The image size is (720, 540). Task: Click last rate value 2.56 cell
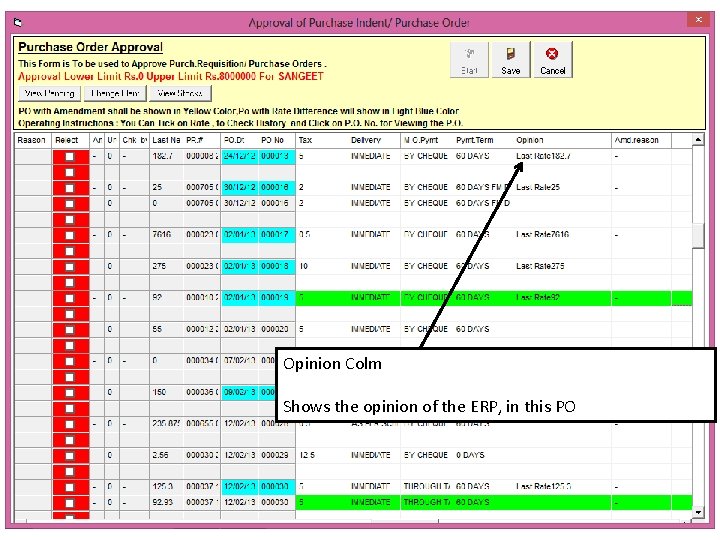(166, 455)
